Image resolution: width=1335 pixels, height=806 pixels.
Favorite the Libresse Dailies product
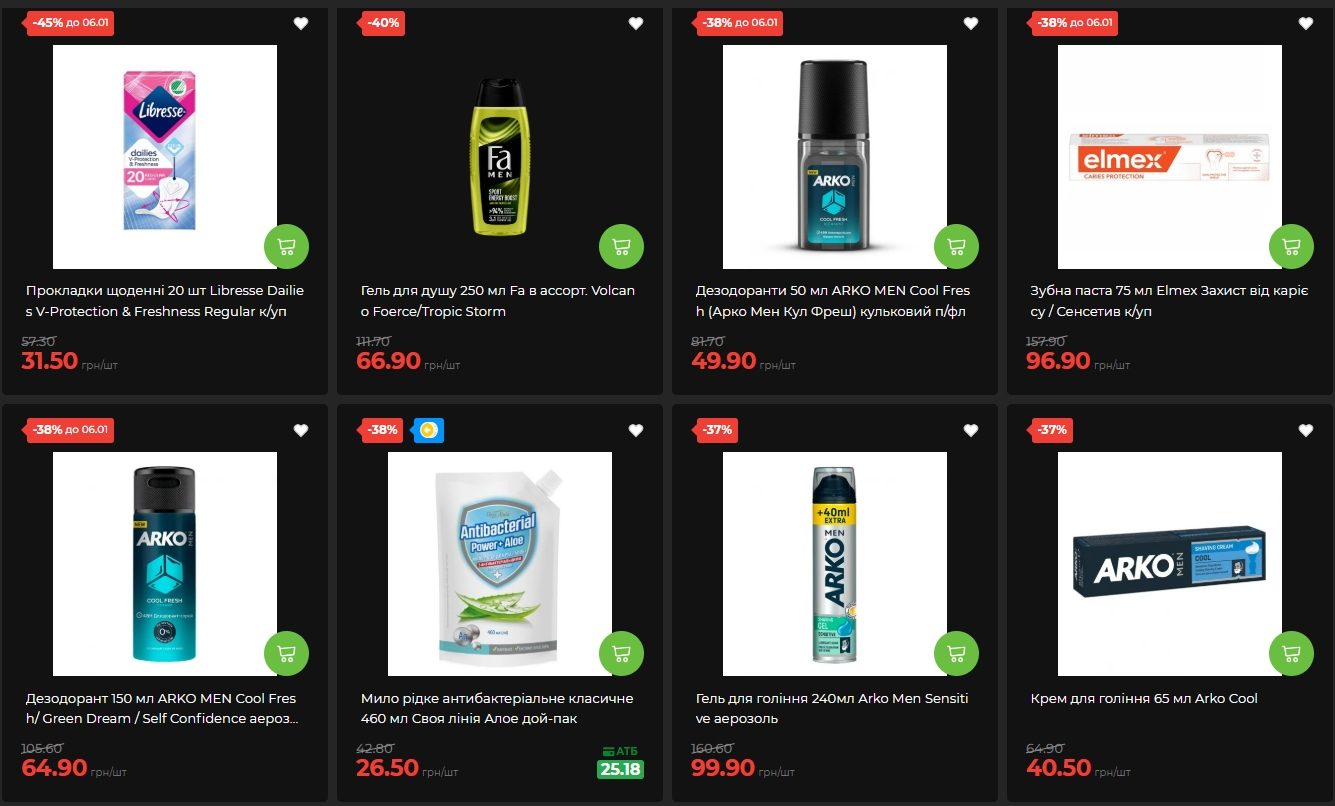(301, 24)
